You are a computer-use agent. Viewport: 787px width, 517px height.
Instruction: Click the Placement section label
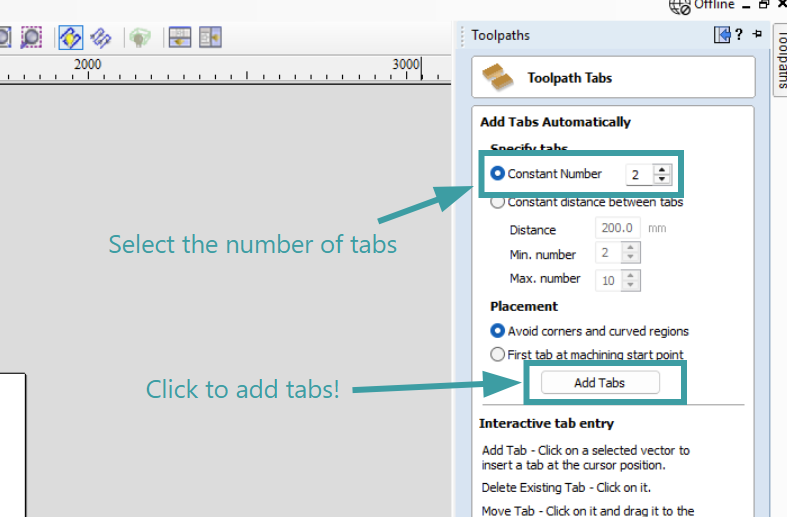(x=524, y=306)
